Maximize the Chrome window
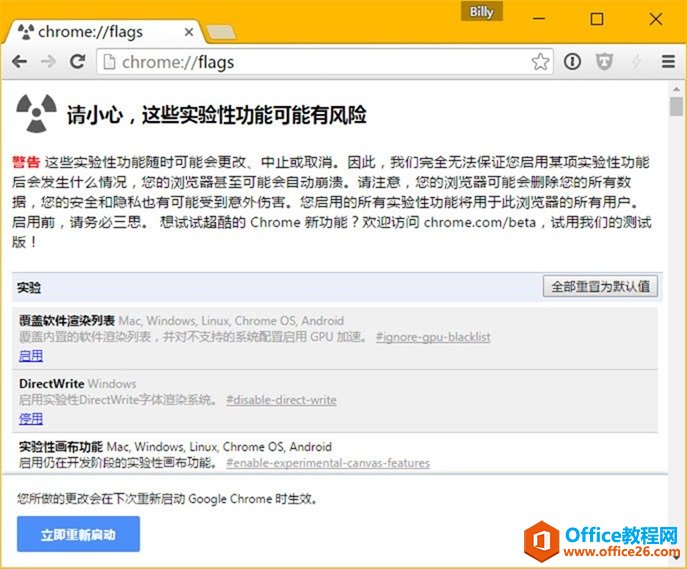687x569 pixels. (597, 19)
